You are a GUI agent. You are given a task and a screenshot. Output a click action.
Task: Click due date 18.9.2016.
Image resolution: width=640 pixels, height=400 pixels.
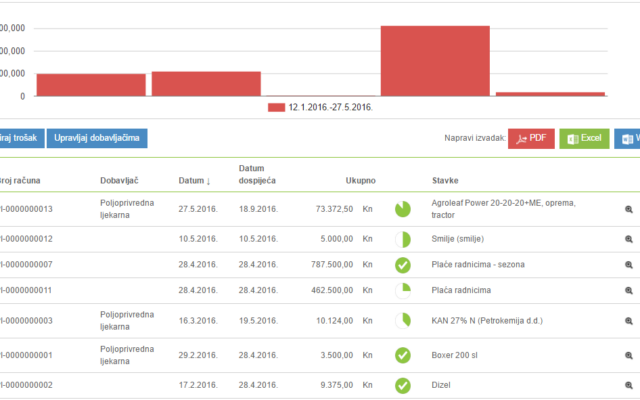pos(258,209)
